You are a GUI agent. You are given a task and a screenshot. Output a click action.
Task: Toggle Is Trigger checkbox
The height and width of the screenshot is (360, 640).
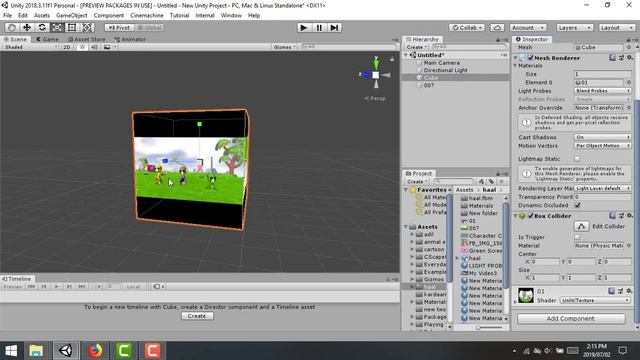click(x=577, y=237)
